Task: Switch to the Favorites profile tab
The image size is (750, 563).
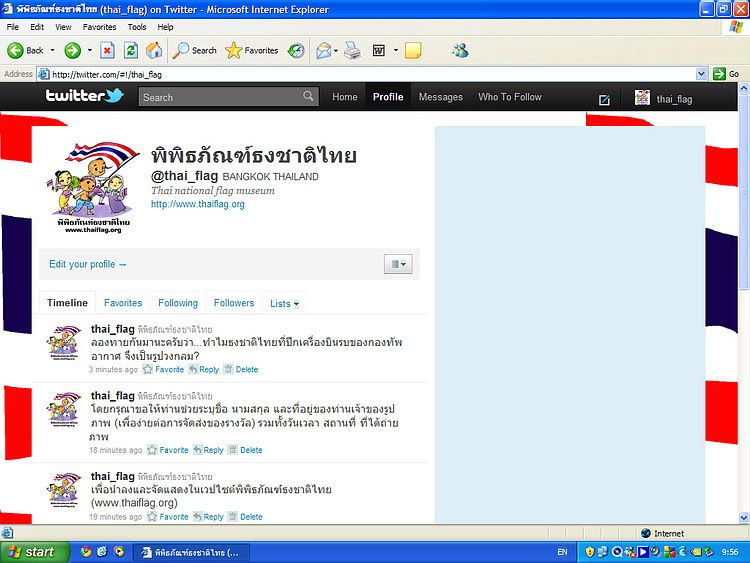Action: pyautogui.click(x=123, y=303)
